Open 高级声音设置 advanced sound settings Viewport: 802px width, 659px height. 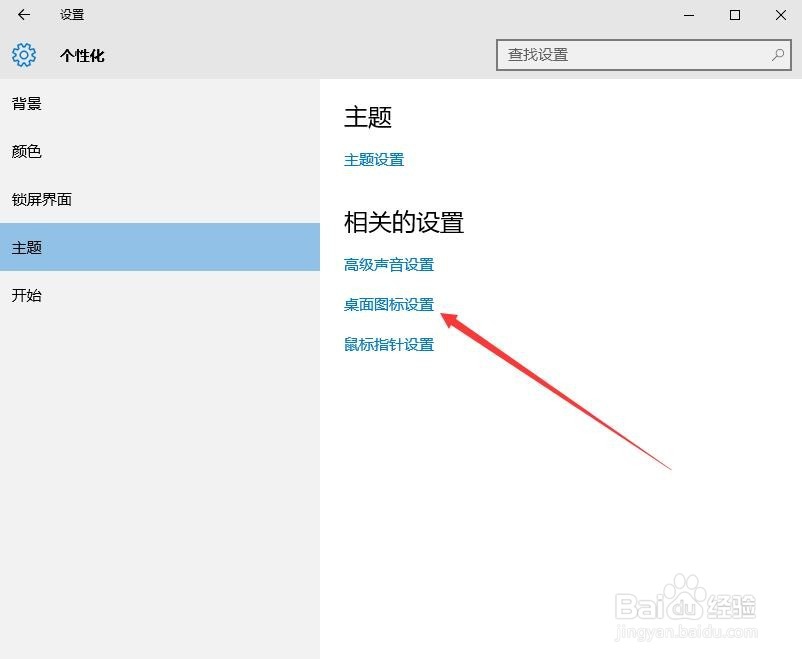(x=389, y=264)
